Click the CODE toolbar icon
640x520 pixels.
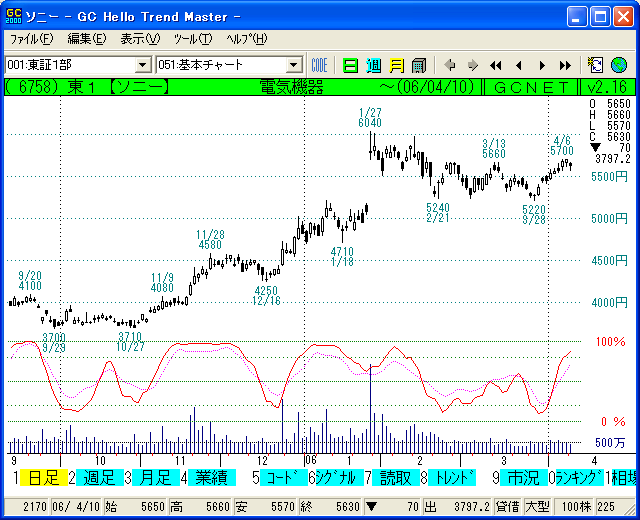(319, 65)
